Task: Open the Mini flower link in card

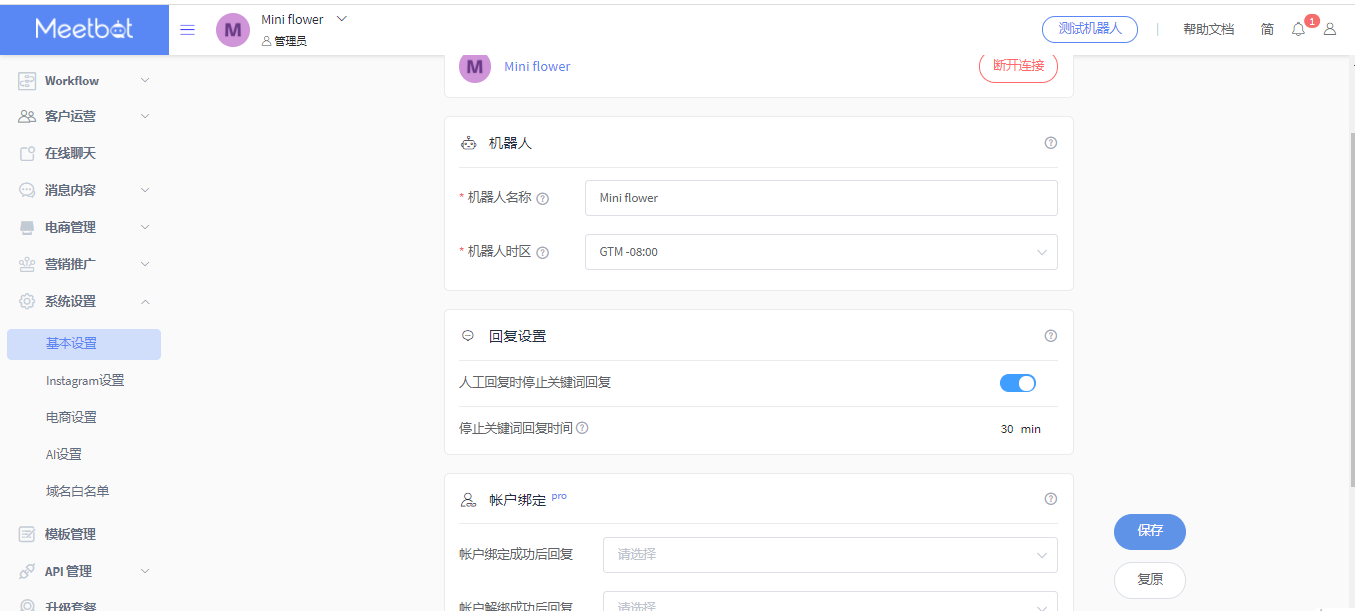Action: 537,67
